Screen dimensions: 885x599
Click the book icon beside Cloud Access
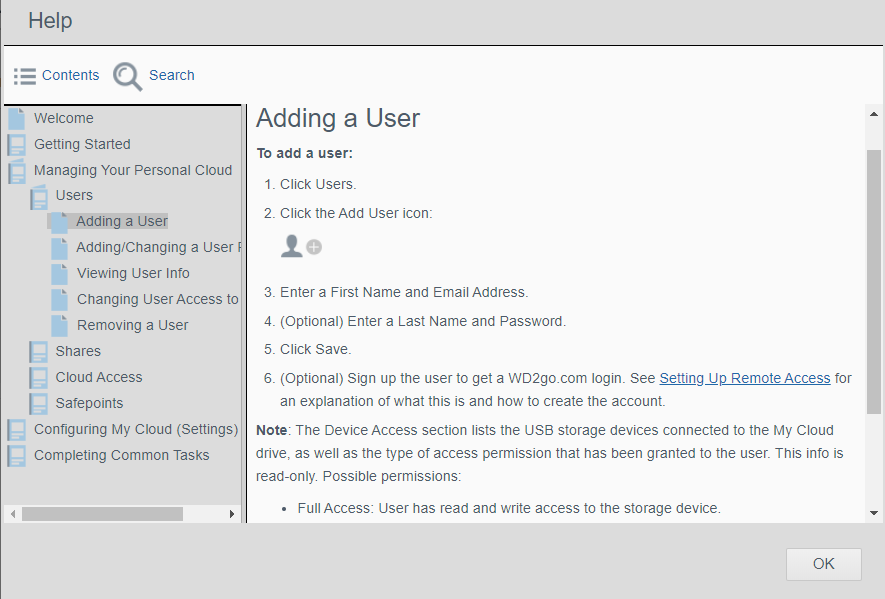[38, 377]
